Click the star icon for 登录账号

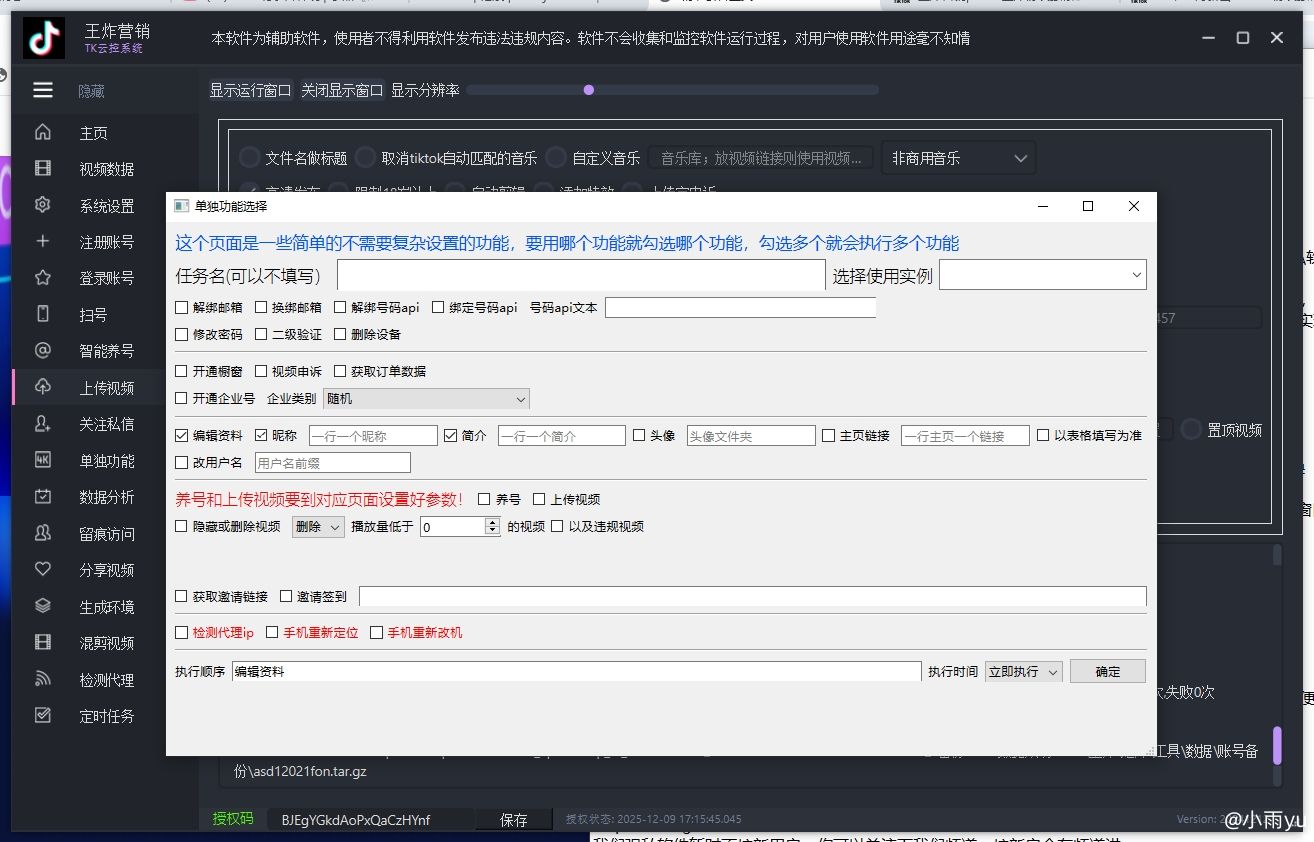[x=43, y=278]
